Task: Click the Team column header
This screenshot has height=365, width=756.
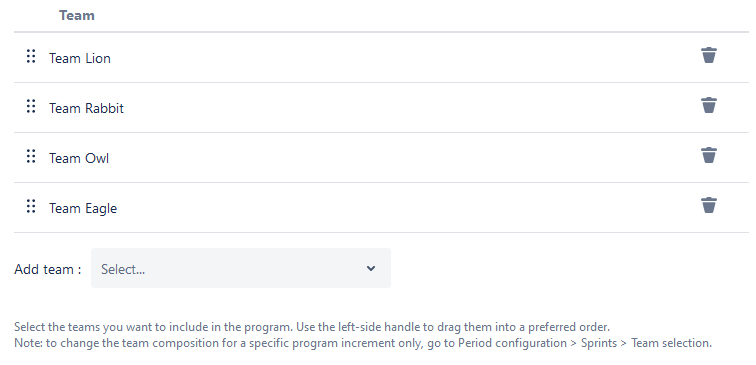Action: coord(77,15)
